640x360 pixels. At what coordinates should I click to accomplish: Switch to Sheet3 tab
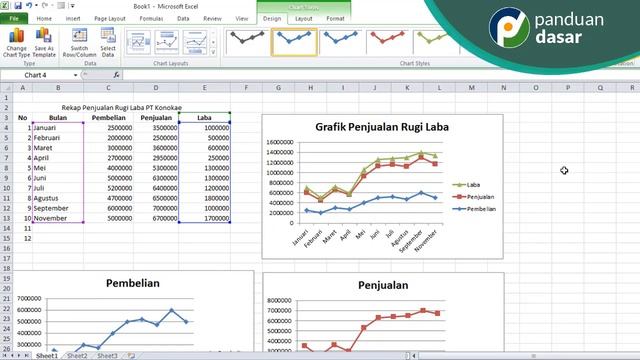107,356
